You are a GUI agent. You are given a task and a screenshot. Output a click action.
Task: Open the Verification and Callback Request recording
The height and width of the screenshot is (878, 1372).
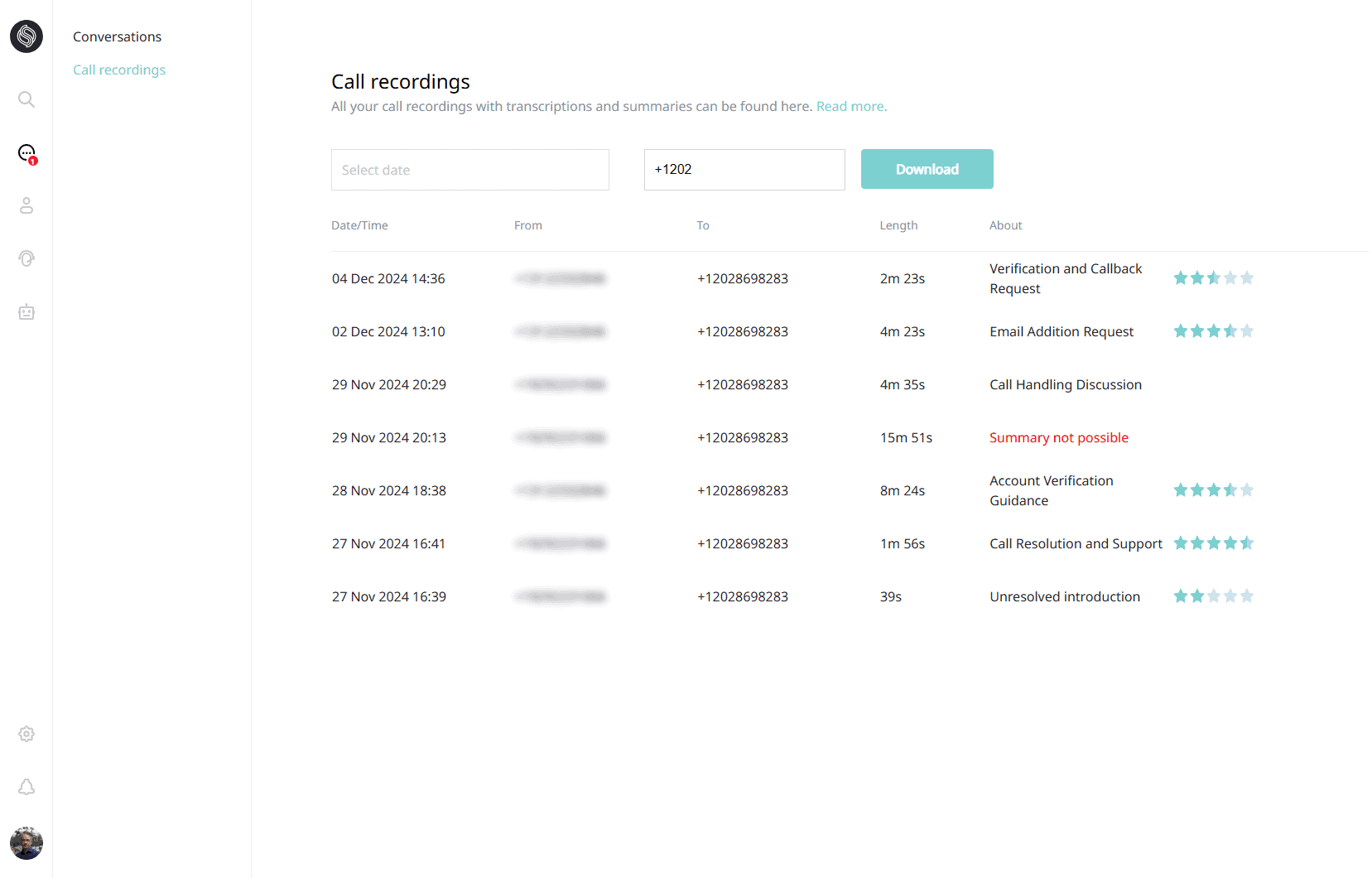pyautogui.click(x=1065, y=278)
